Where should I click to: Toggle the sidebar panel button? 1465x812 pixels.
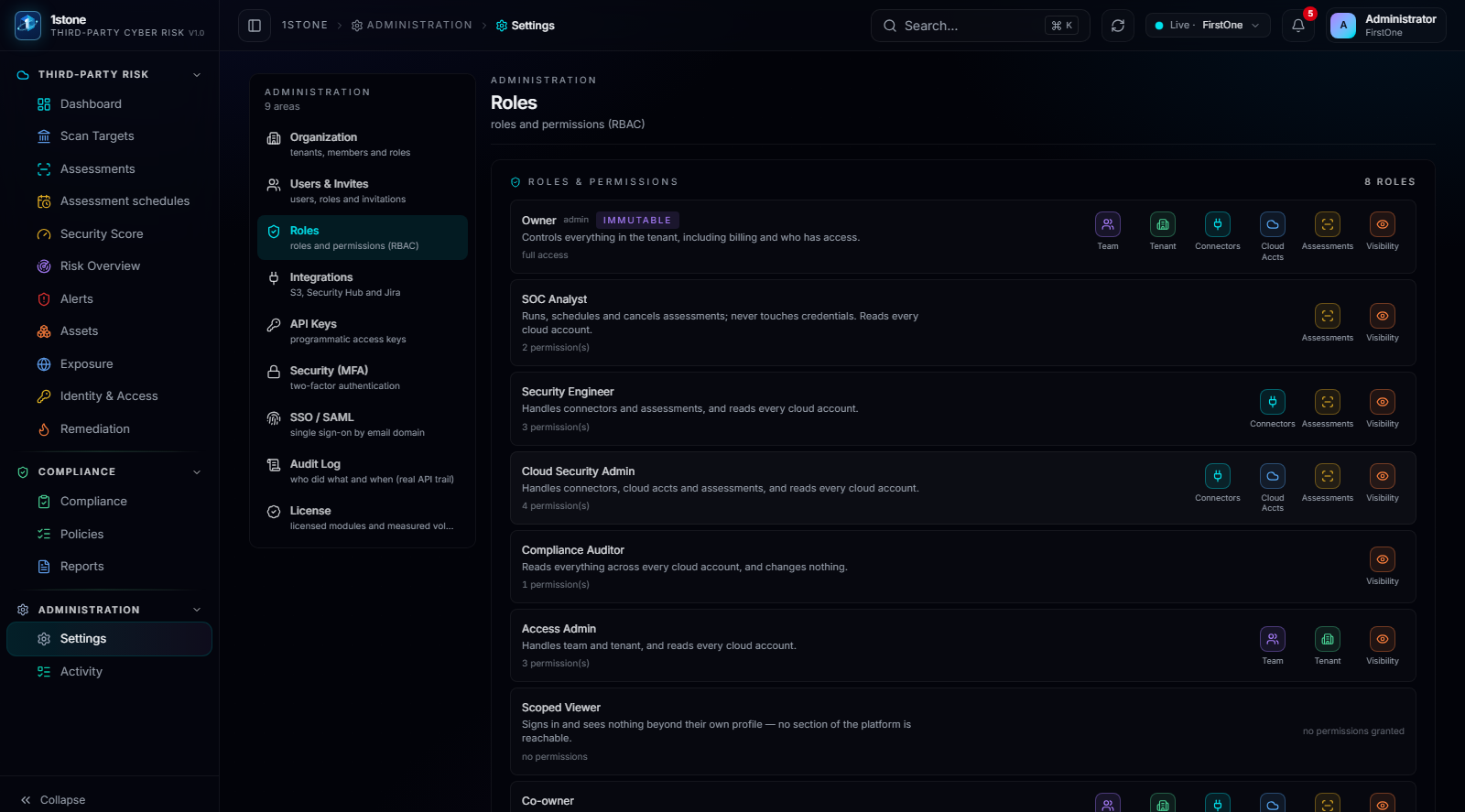[x=255, y=26]
